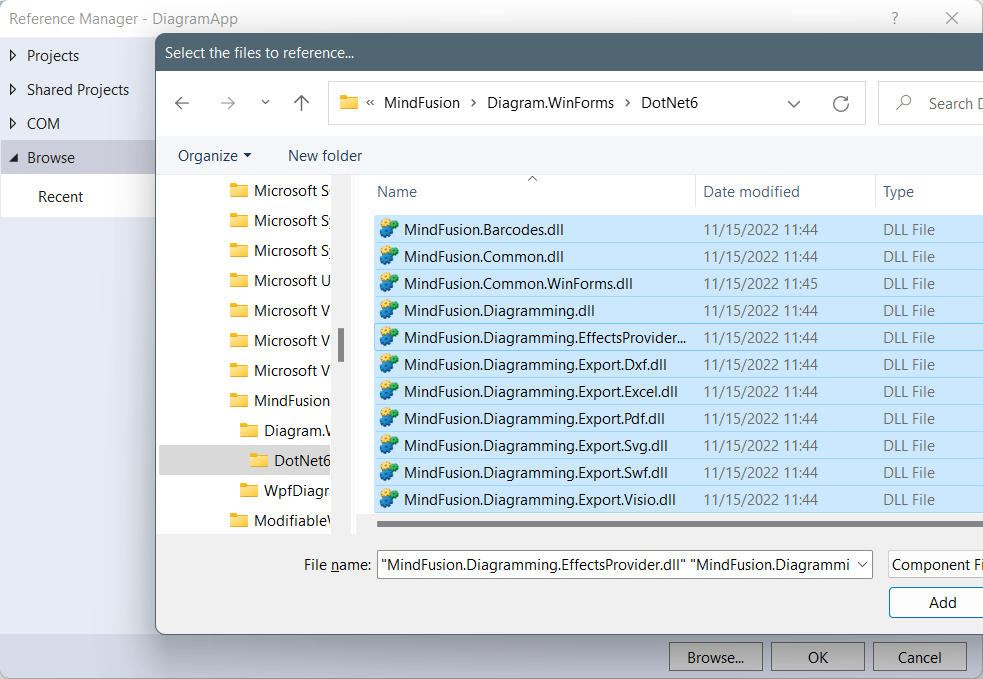
Task: Open the File name dropdown arrow
Action: coord(863,565)
